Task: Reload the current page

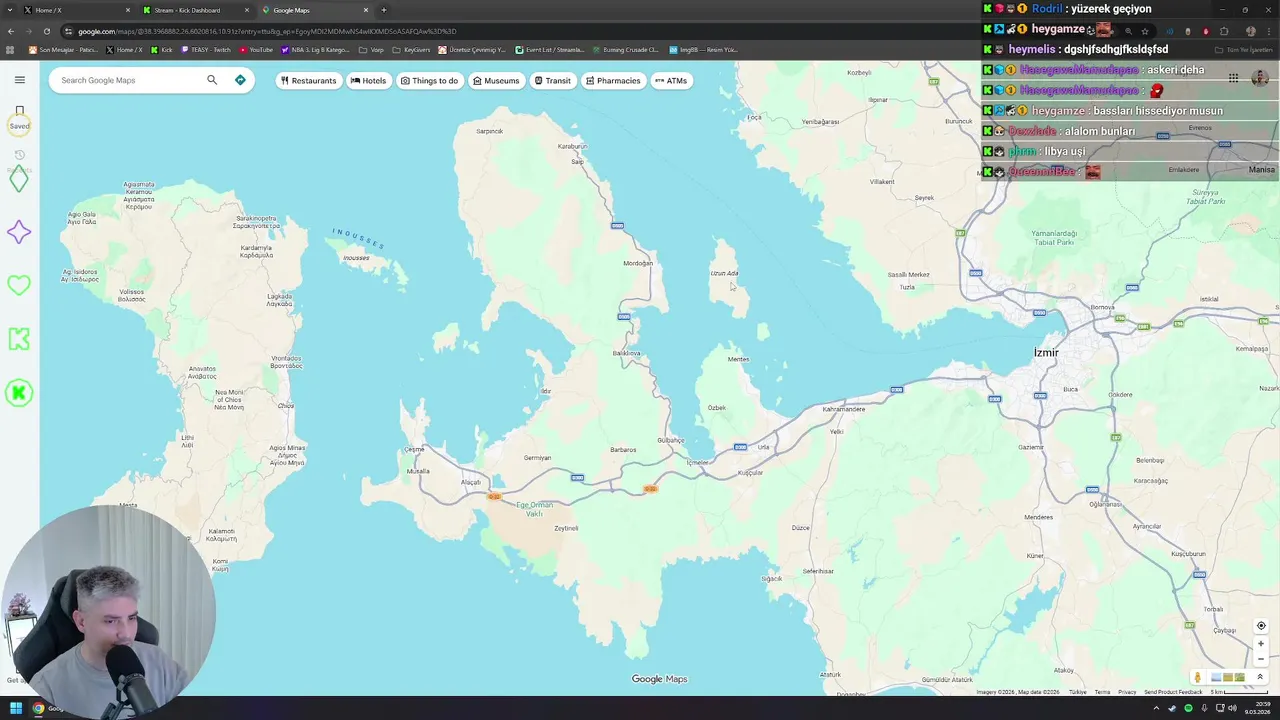Action: point(46,31)
